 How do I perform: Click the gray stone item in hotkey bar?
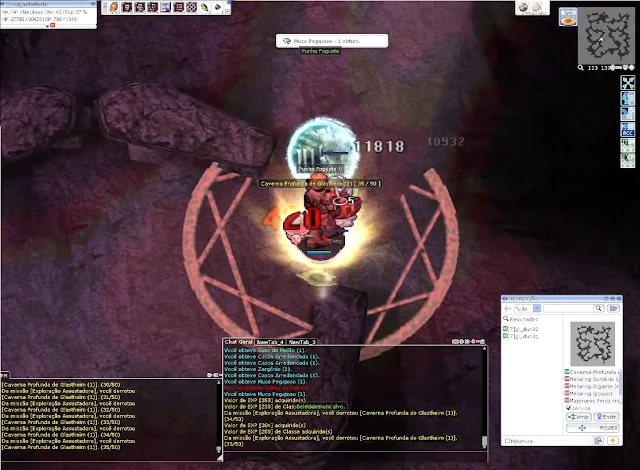(x=218, y=7)
